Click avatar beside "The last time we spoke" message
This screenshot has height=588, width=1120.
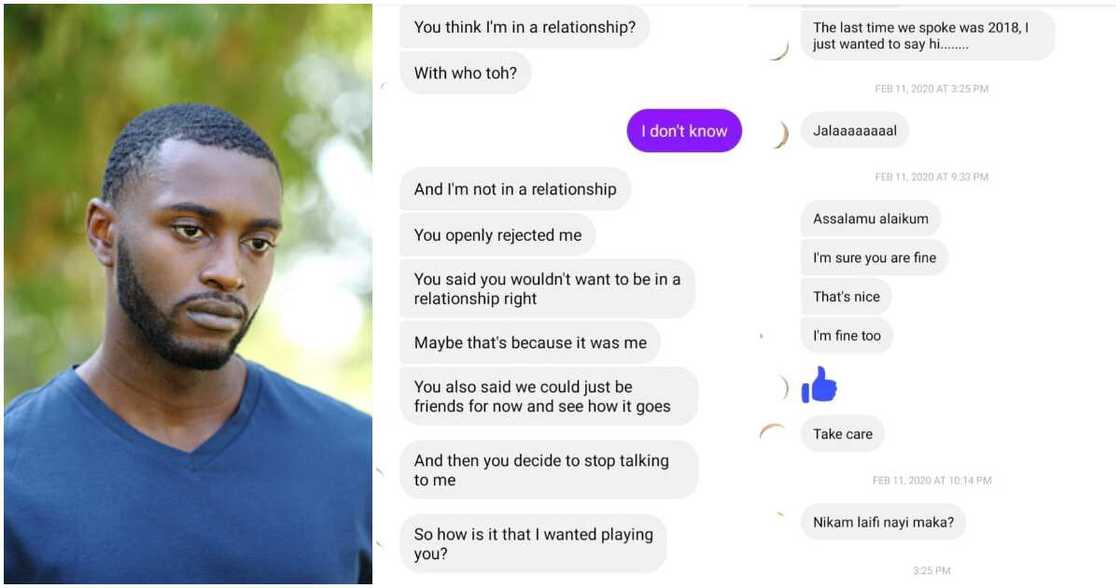780,51
